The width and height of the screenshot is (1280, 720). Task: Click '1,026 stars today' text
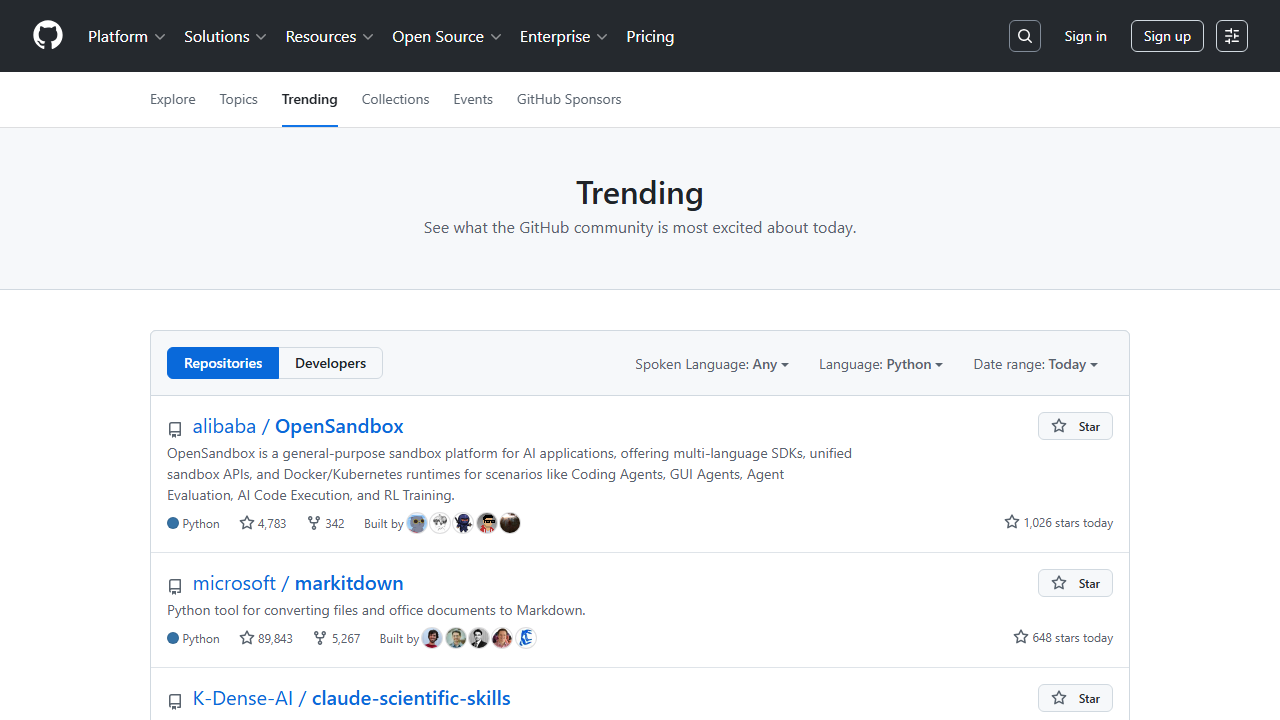[1059, 523]
